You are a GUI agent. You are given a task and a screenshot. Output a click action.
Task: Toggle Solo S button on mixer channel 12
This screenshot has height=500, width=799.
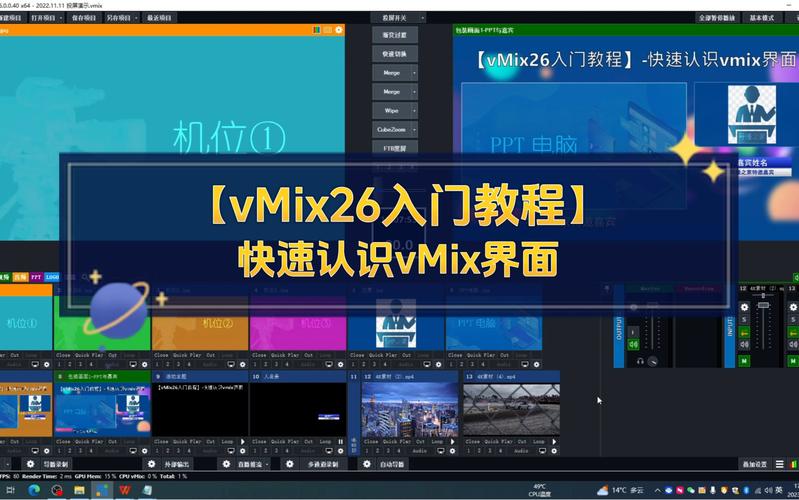coord(744,320)
